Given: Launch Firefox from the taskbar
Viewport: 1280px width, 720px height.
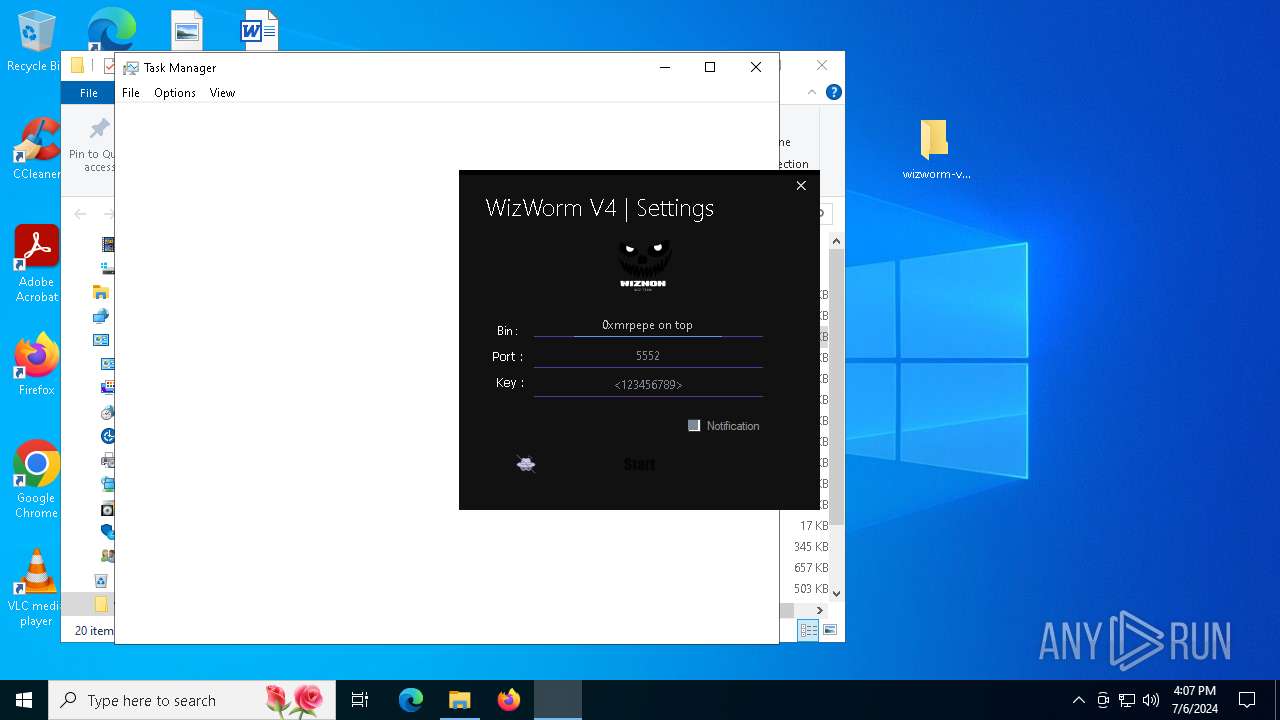Looking at the screenshot, I should click(508, 700).
